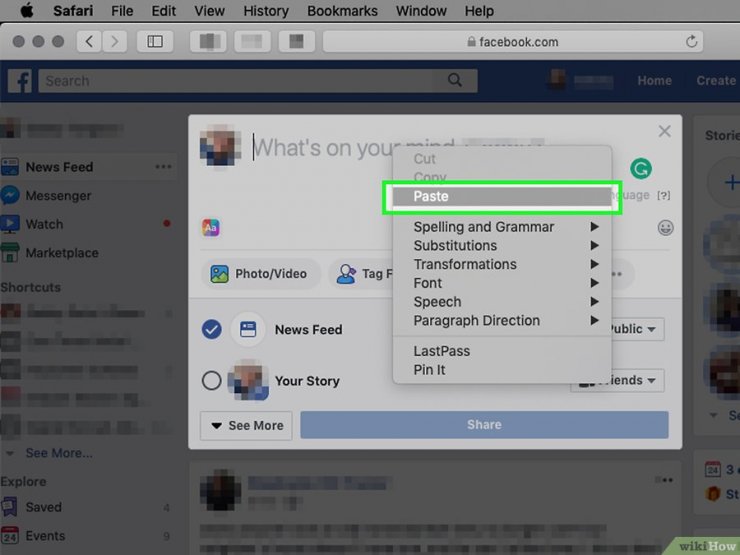Choose colored background Aa icon
The height and width of the screenshot is (555, 740).
click(211, 228)
